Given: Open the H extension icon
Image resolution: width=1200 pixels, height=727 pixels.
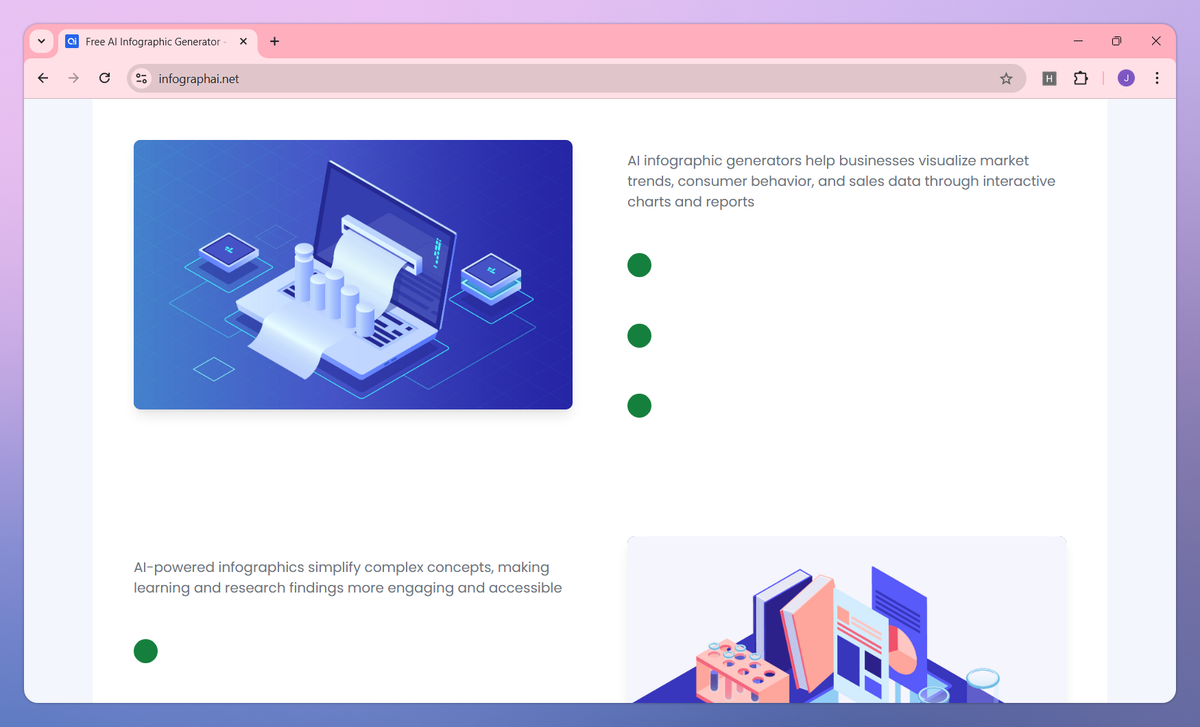Looking at the screenshot, I should 1049,78.
